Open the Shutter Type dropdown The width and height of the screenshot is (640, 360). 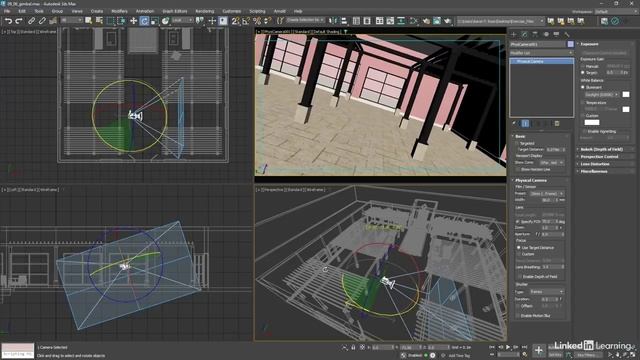point(547,292)
